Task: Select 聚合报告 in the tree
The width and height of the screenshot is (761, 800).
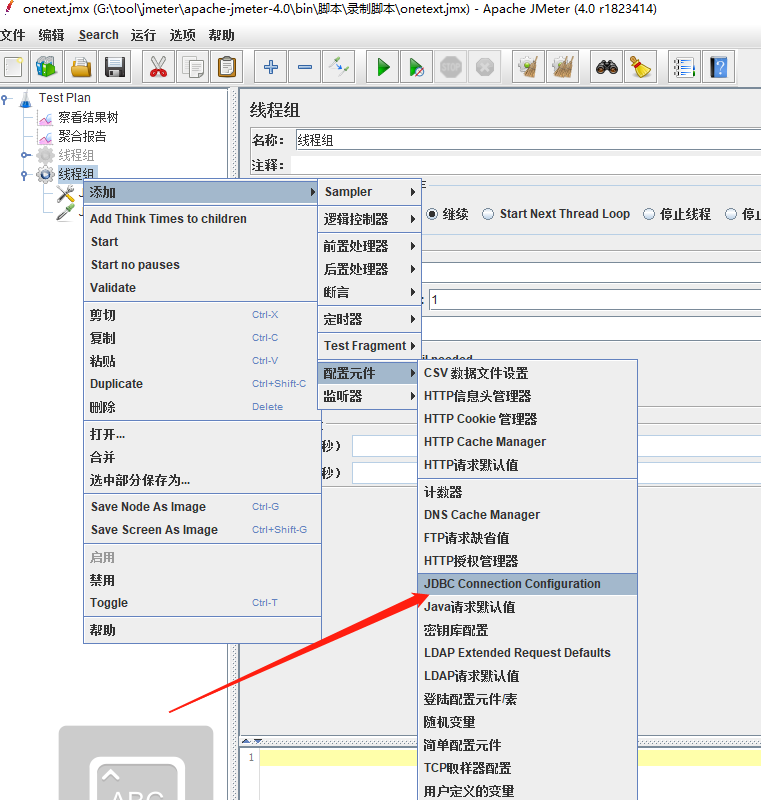Action: click(82, 137)
